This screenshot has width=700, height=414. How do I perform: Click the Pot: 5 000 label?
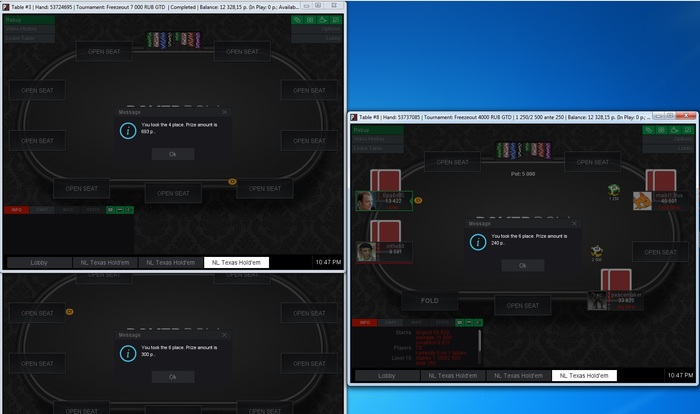(523, 174)
